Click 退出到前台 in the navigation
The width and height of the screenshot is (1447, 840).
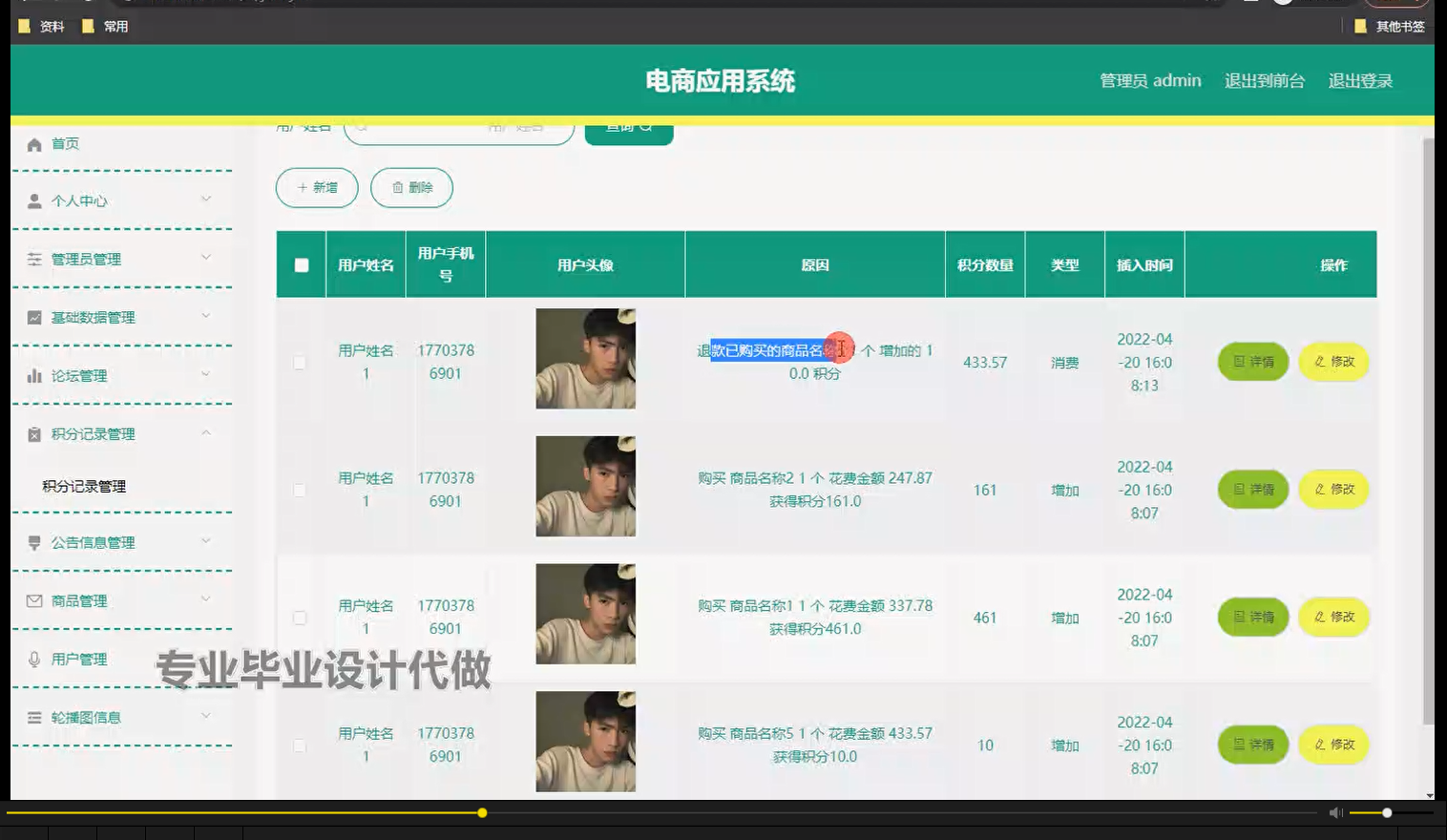tap(1266, 81)
